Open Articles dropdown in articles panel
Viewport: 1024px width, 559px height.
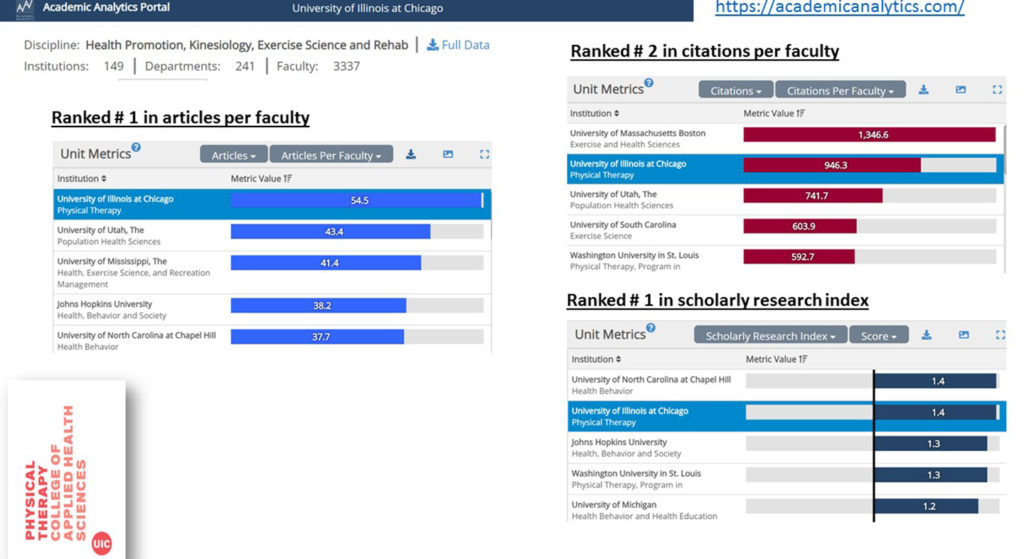click(x=233, y=155)
